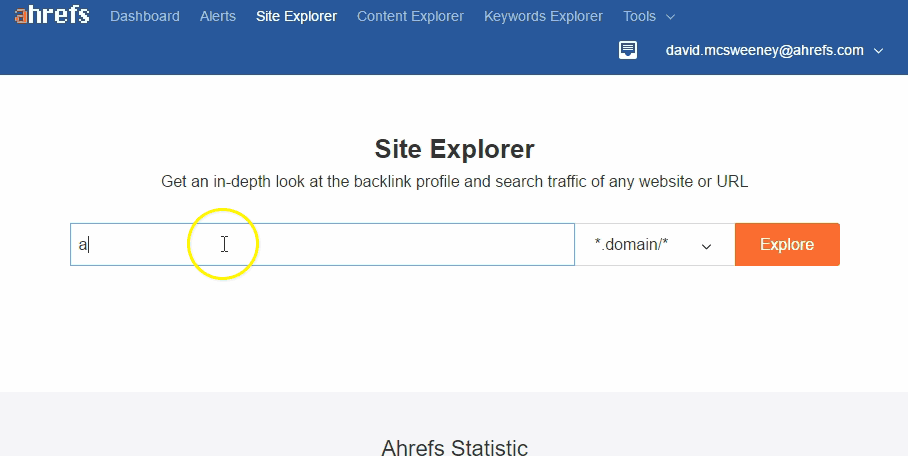Click the Site Explorer heading
Screen dimensions: 908x456
[454, 149]
